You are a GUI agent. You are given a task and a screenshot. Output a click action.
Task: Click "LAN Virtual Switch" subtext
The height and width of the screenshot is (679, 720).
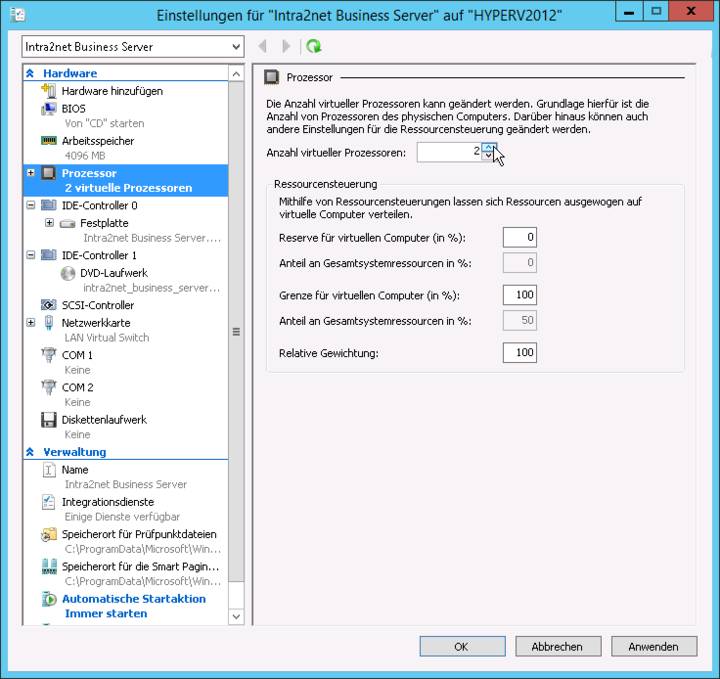pyautogui.click(x=107, y=337)
